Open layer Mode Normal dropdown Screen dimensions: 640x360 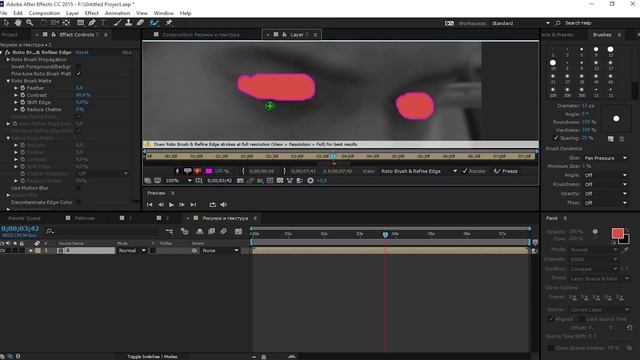132,251
